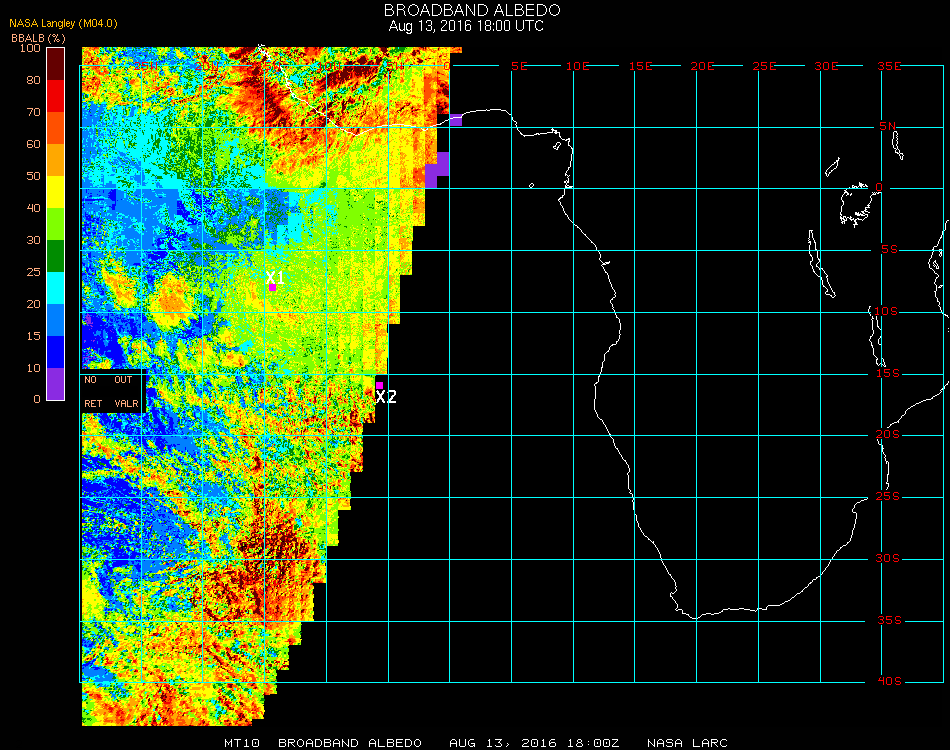Choose the cyan 20–25% colorbar segment
The image size is (950, 750).
coord(56,288)
